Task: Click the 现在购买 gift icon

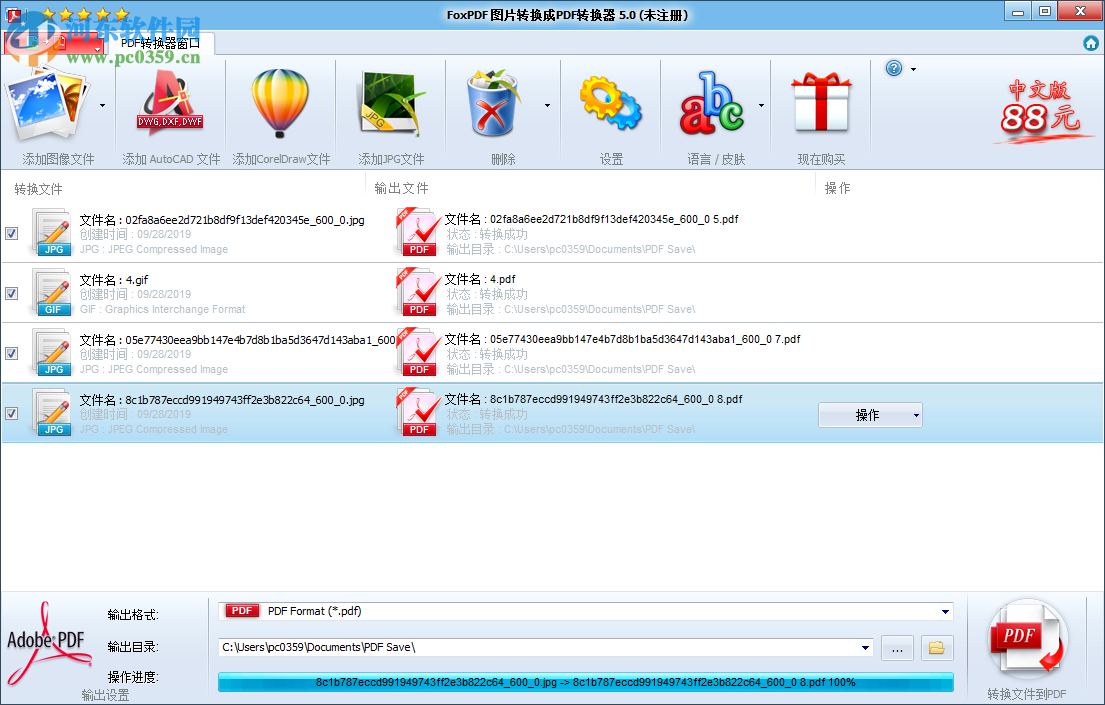Action: coord(820,103)
